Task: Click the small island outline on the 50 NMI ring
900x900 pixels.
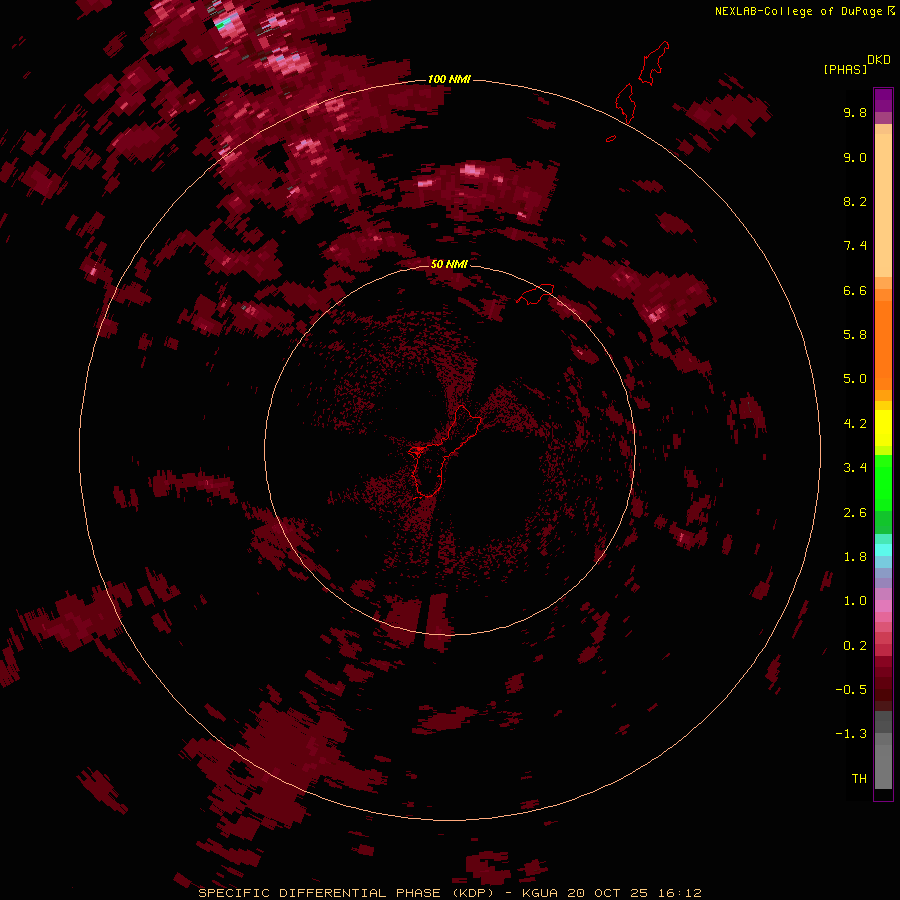Action: [x=536, y=294]
